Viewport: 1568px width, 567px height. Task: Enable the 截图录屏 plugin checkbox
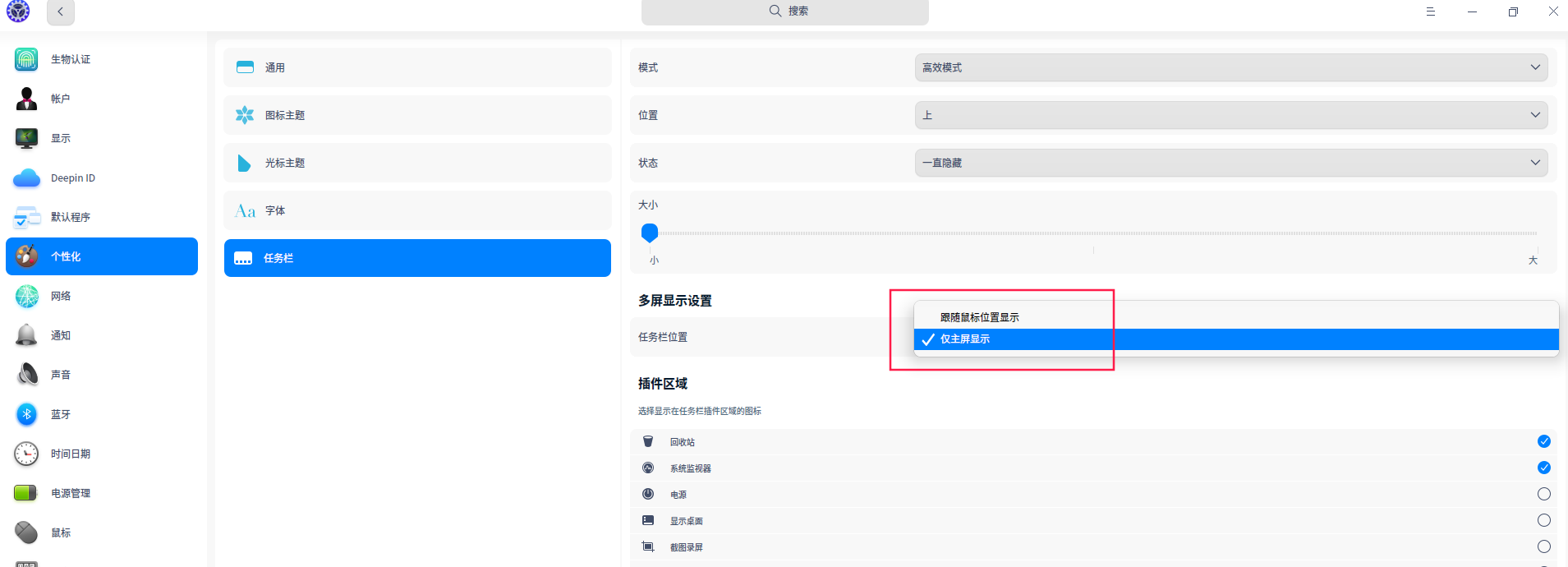1544,546
